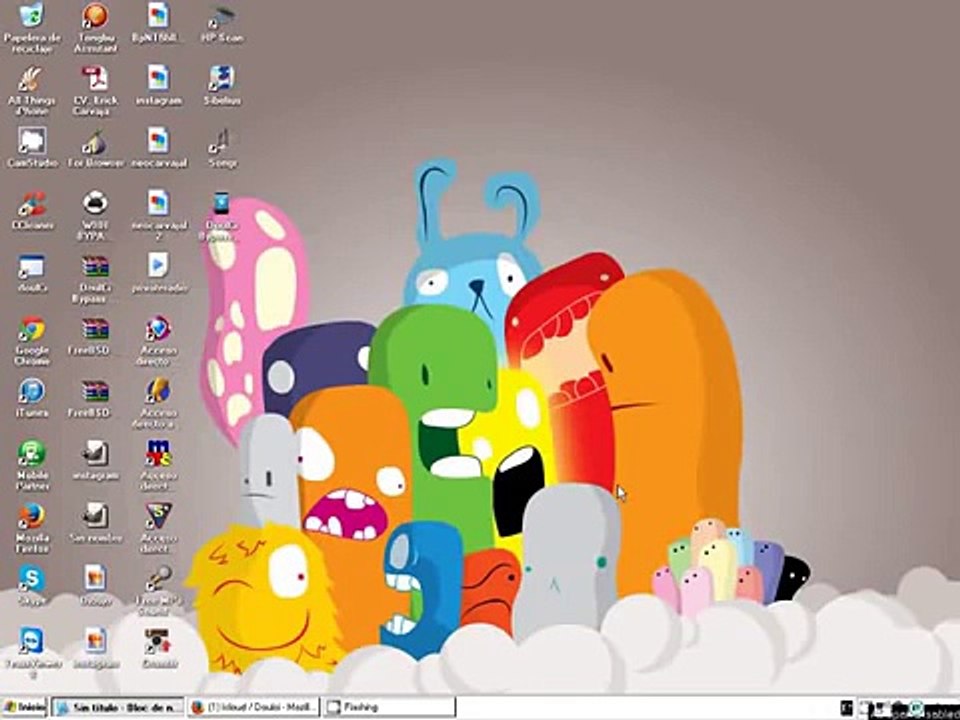Switch to the Flashing taskbar window

(389, 707)
